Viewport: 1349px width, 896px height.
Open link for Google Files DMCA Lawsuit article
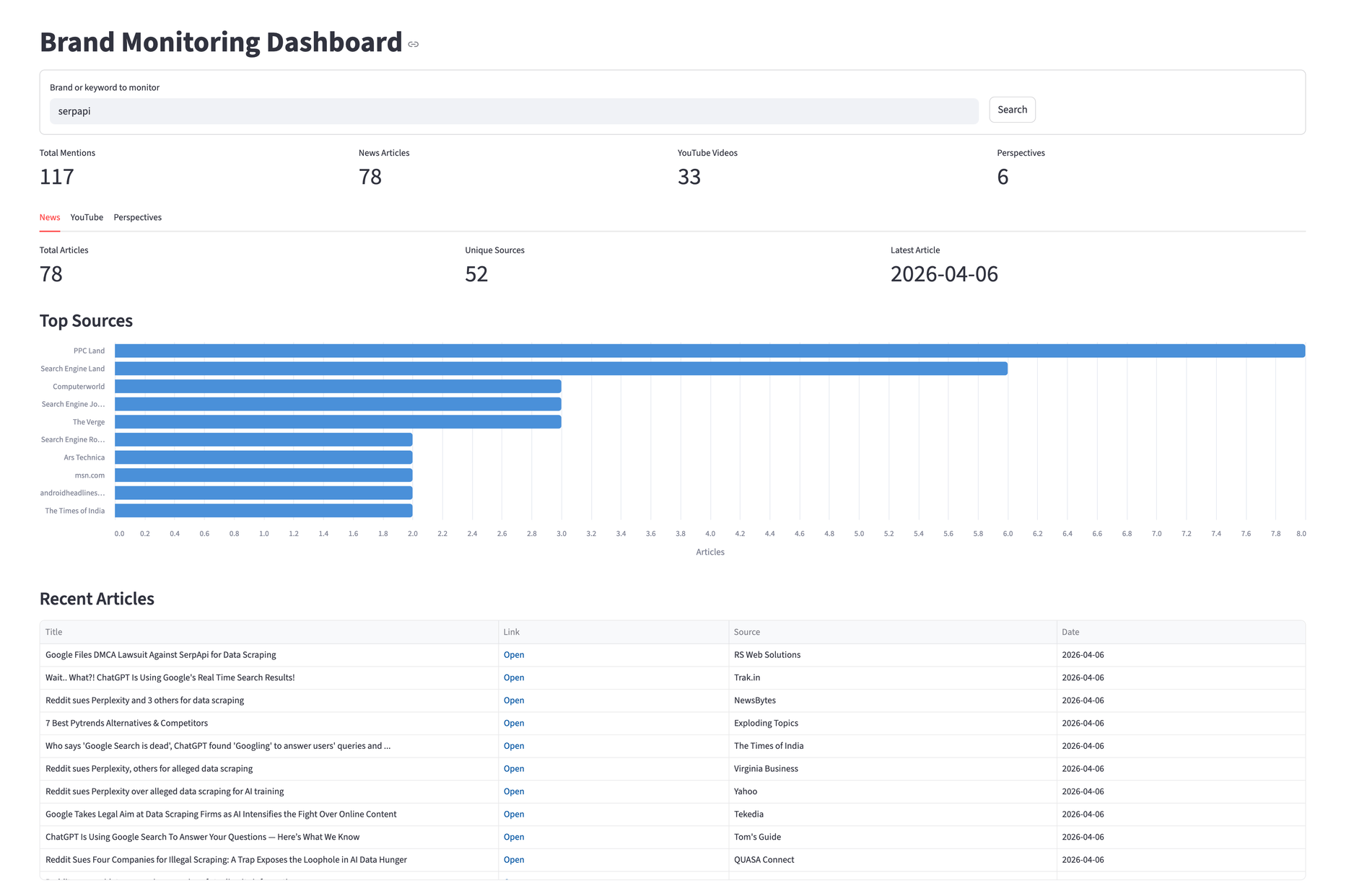514,655
